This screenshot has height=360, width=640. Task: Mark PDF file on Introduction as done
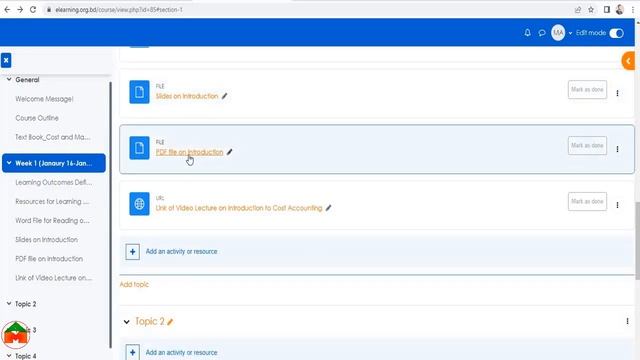click(x=587, y=145)
